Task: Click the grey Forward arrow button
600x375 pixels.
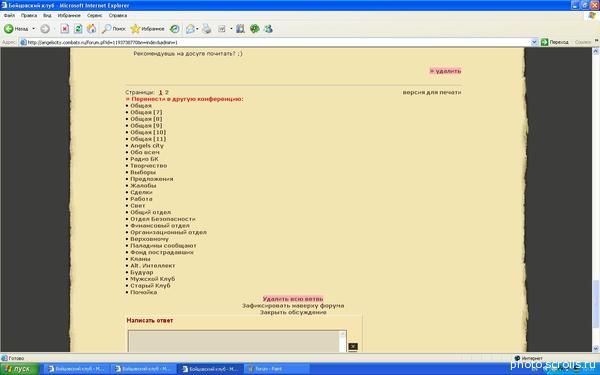Action: (45, 29)
